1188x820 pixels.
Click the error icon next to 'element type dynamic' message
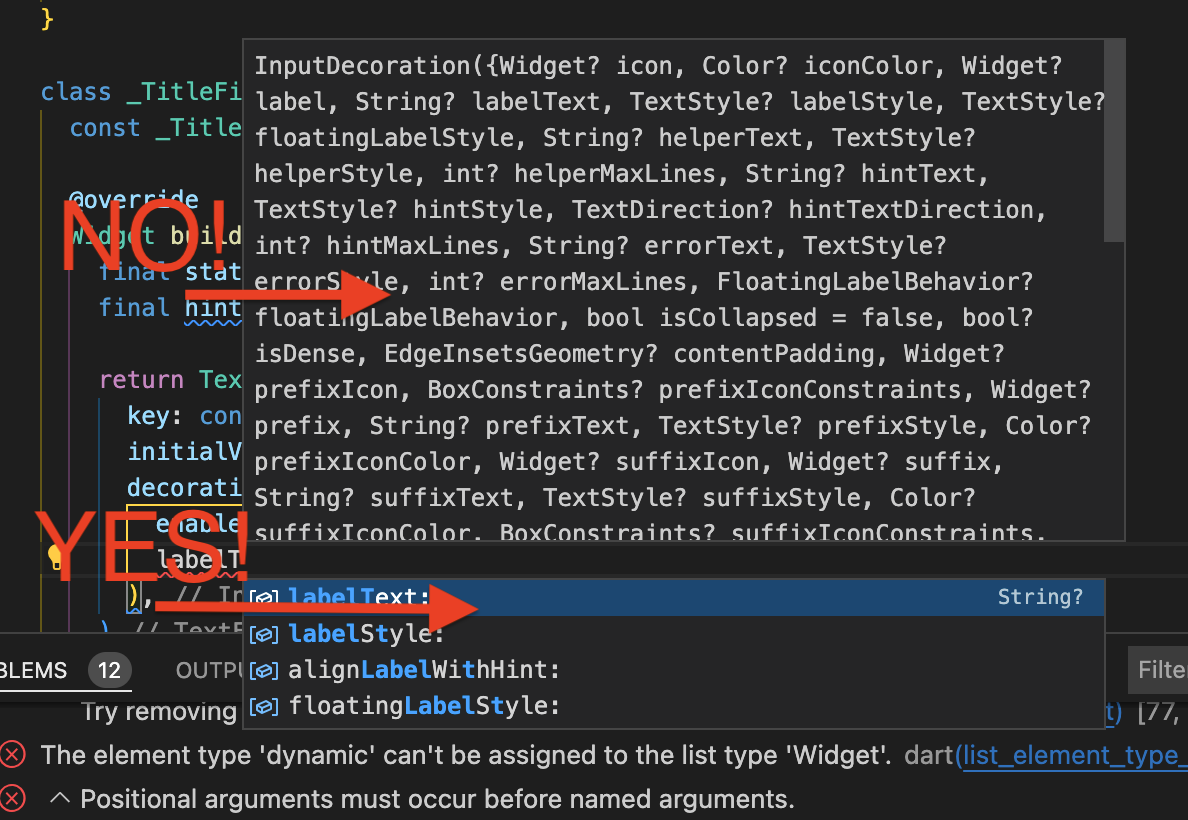click(12, 755)
